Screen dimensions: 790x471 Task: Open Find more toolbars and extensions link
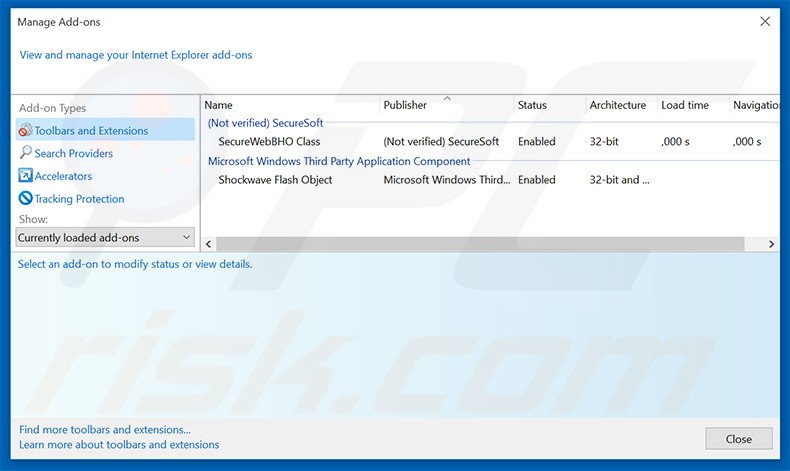pyautogui.click(x=105, y=430)
